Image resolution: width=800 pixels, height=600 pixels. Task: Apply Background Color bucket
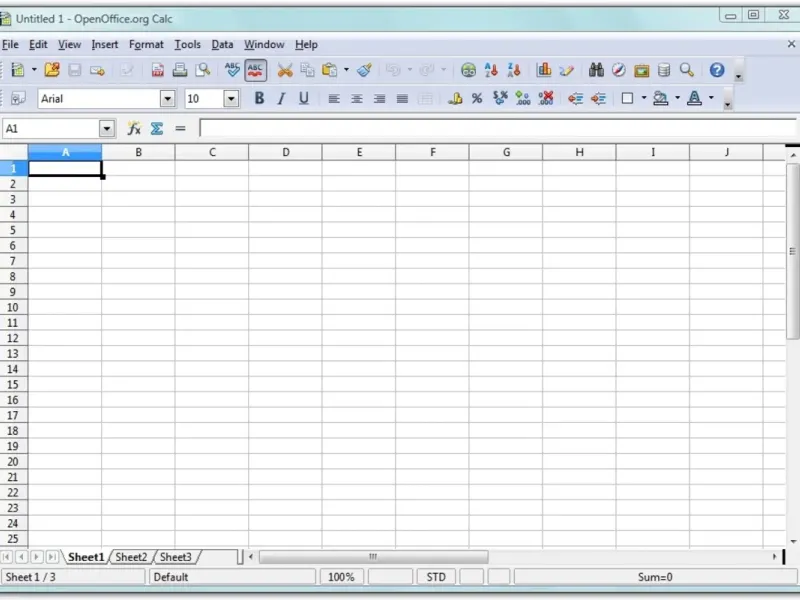(661, 98)
